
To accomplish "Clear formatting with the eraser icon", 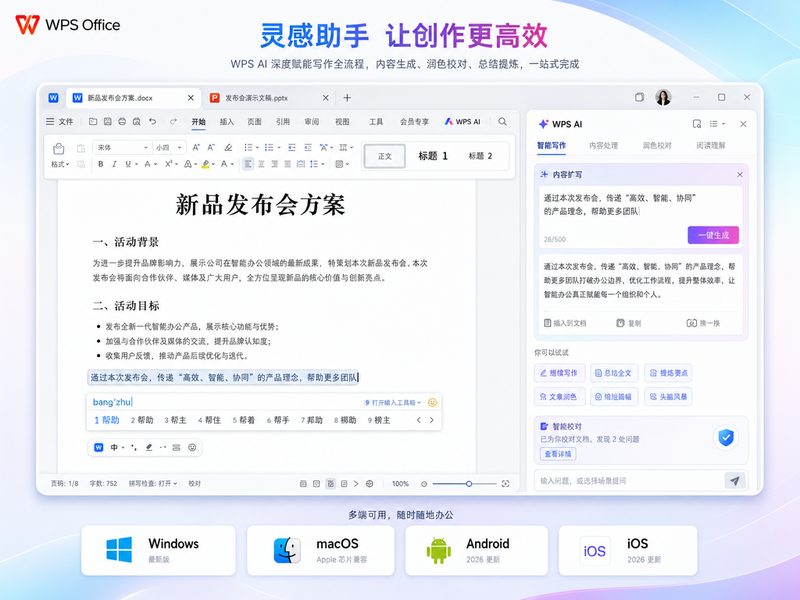I will (229, 147).
